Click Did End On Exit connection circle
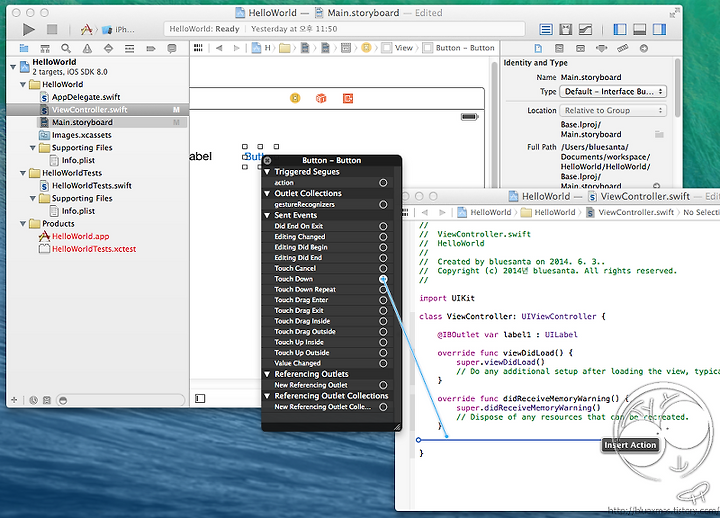The image size is (720, 518). 383,226
